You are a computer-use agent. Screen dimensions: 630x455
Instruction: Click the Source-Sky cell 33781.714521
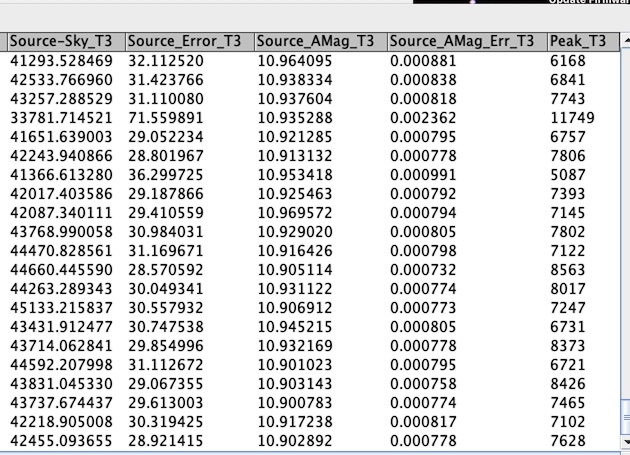[60, 117]
